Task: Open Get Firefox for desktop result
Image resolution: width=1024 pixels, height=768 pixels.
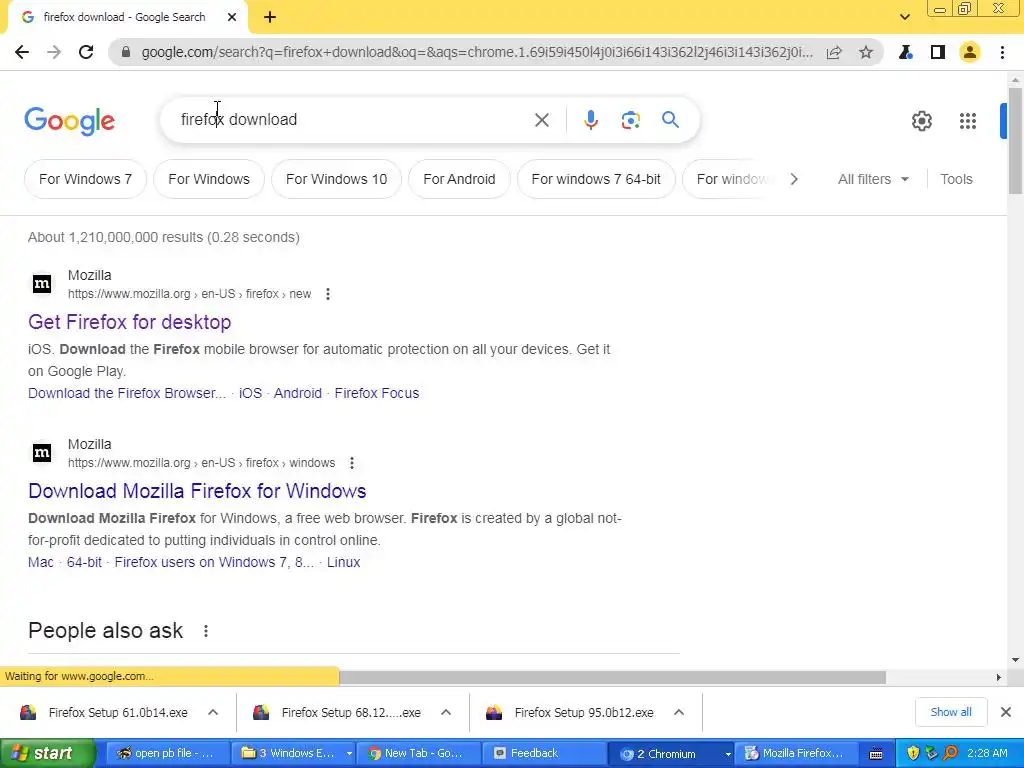Action: tap(129, 322)
